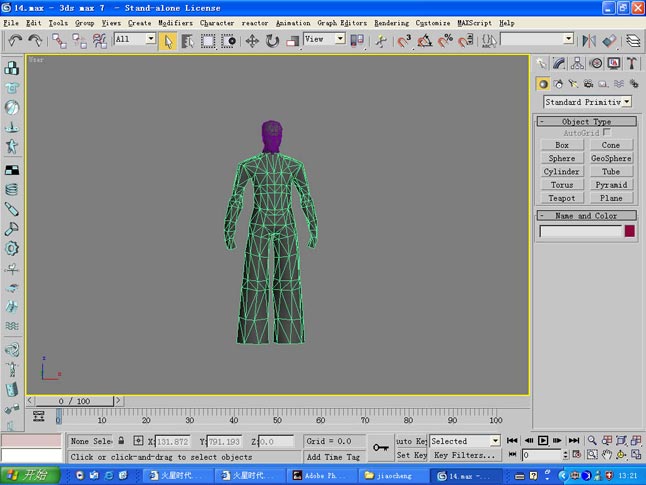The width and height of the screenshot is (646, 485).
Task: Open the Rendering menu
Action: (x=391, y=23)
